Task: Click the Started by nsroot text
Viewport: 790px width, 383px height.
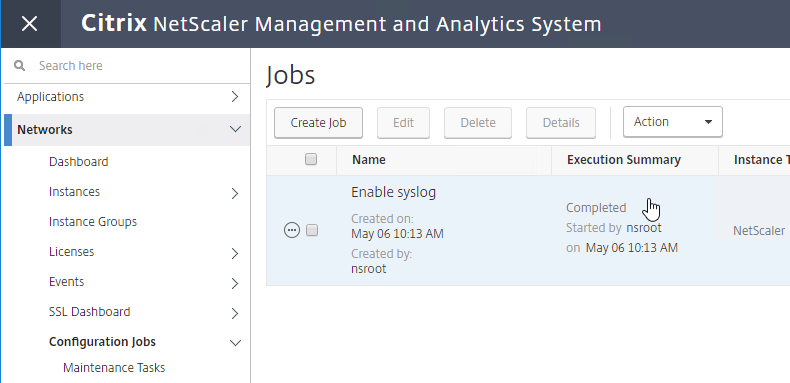Action: (x=614, y=228)
